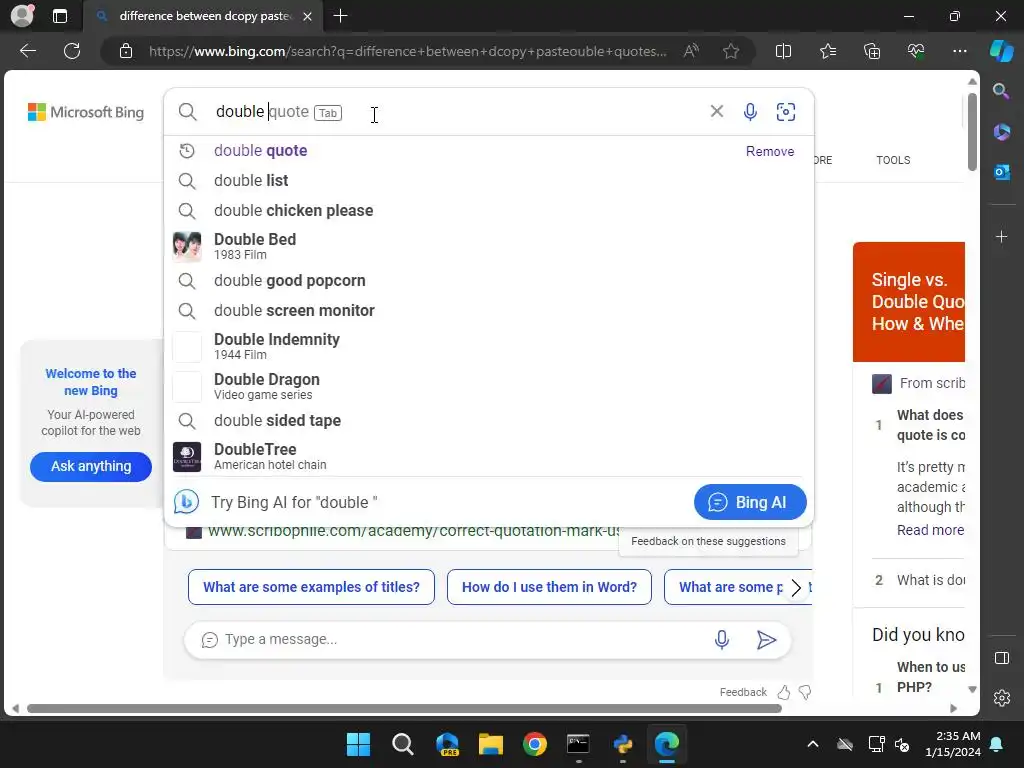Open File Explorer from taskbar
The image size is (1024, 768).
490,744
